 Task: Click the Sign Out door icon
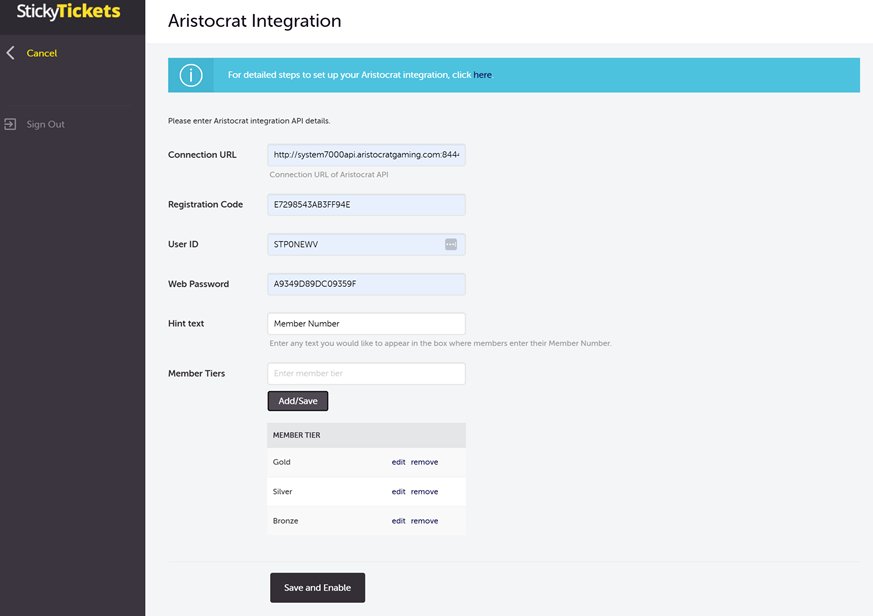10,124
